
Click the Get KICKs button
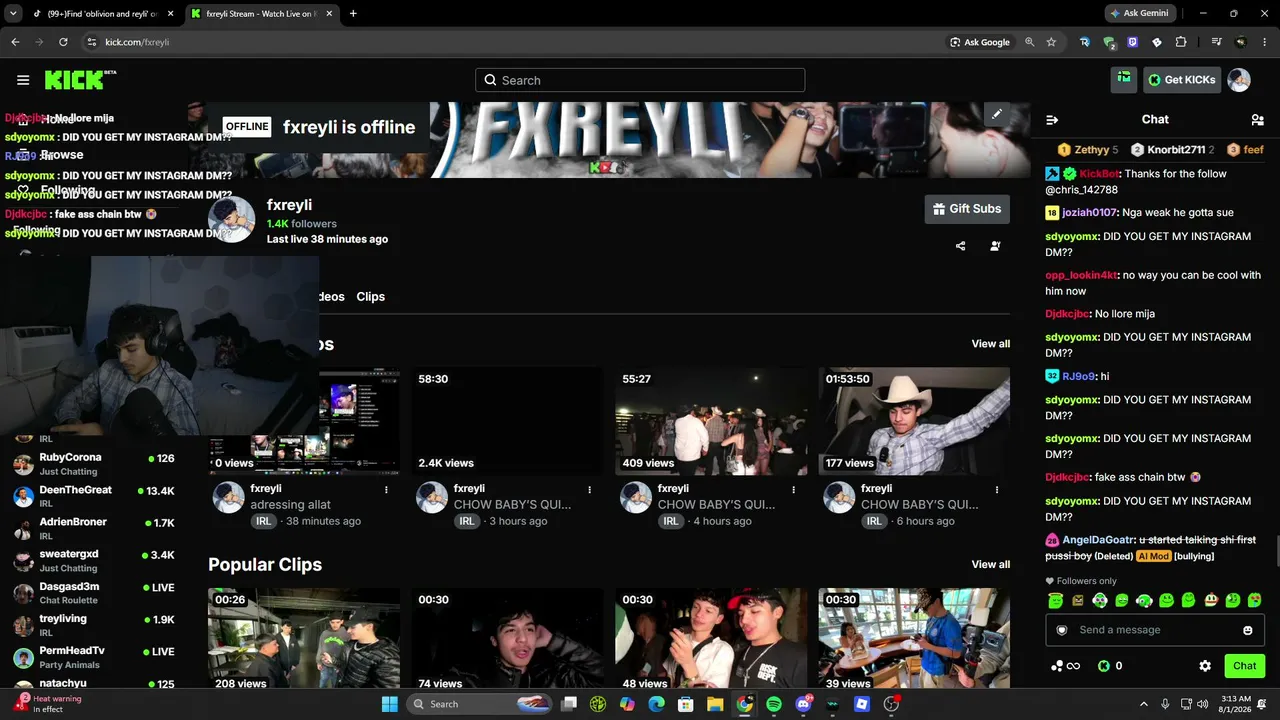point(1182,80)
